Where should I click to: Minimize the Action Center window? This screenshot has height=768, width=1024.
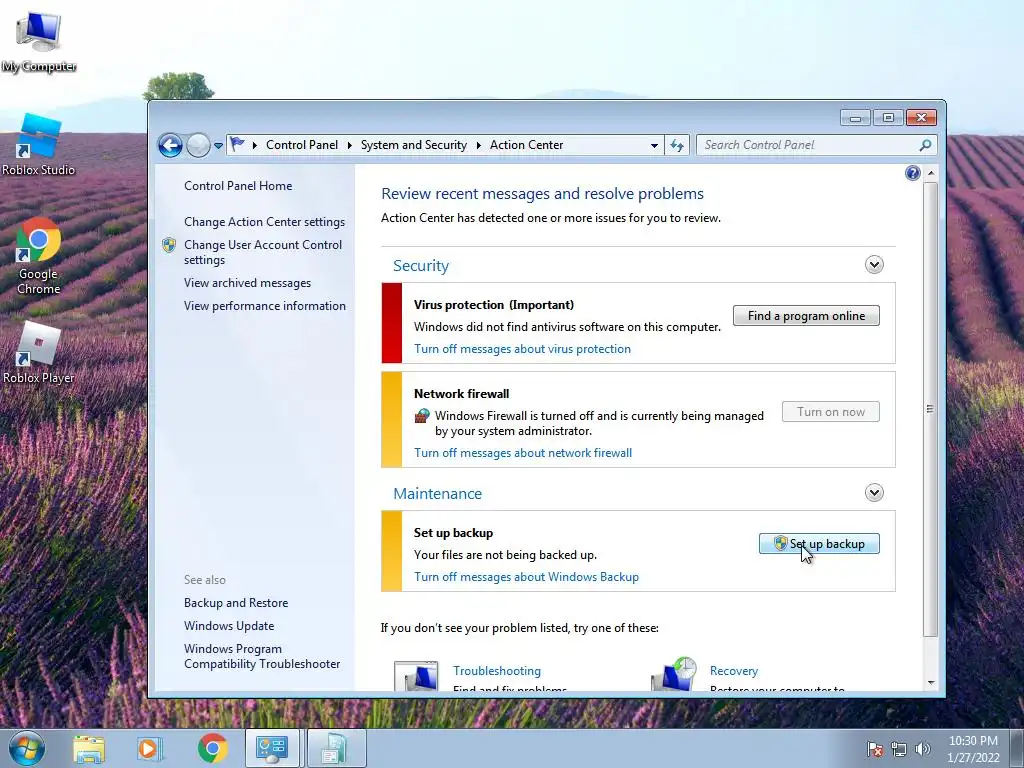coord(856,118)
